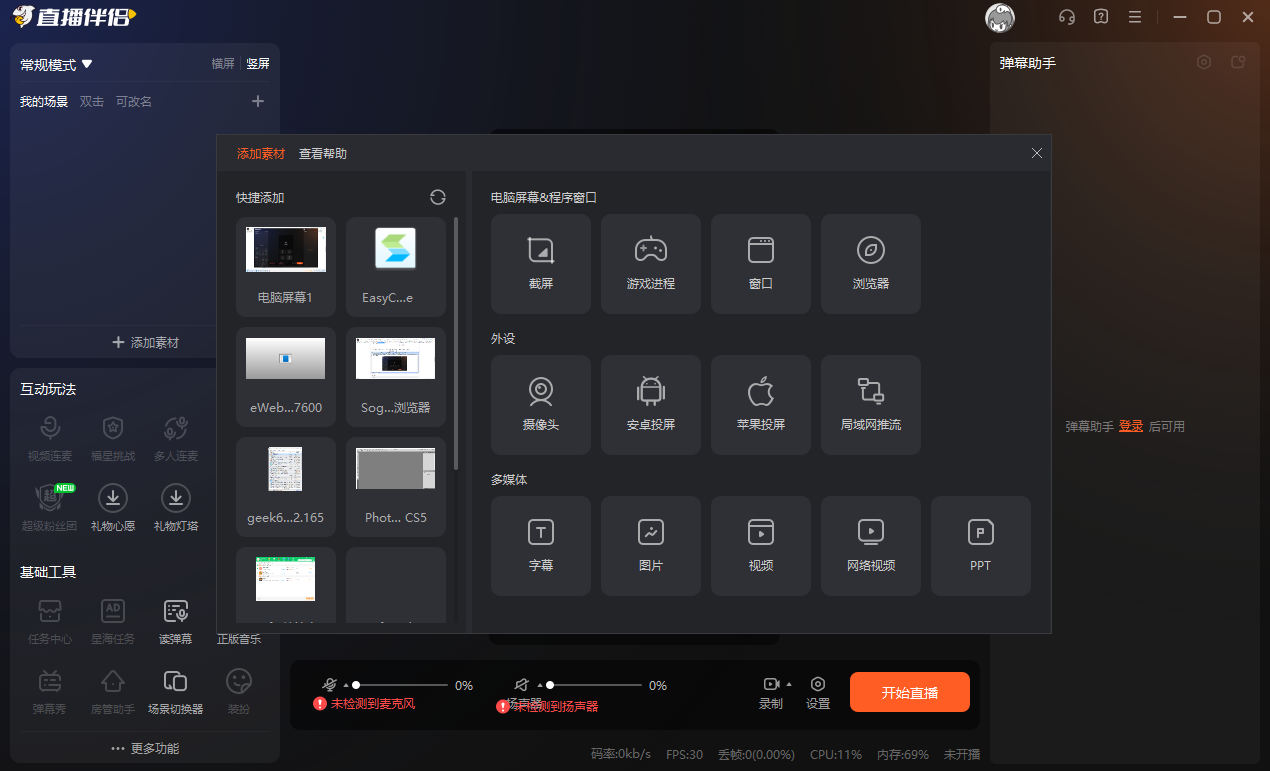This screenshot has height=771, width=1270.
Task: Insert a PPT media source
Action: [980, 545]
